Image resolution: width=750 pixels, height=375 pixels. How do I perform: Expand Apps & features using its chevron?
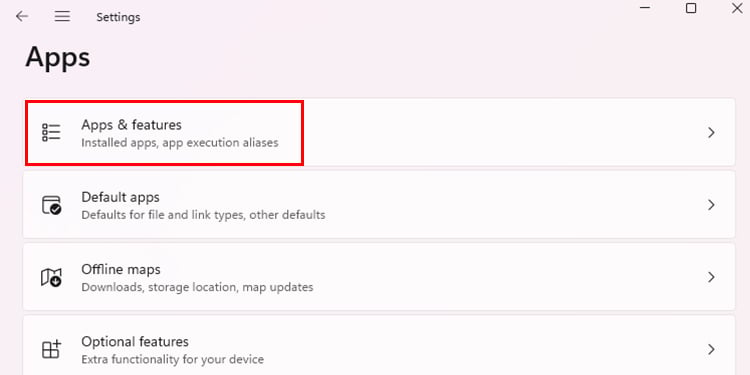click(711, 132)
